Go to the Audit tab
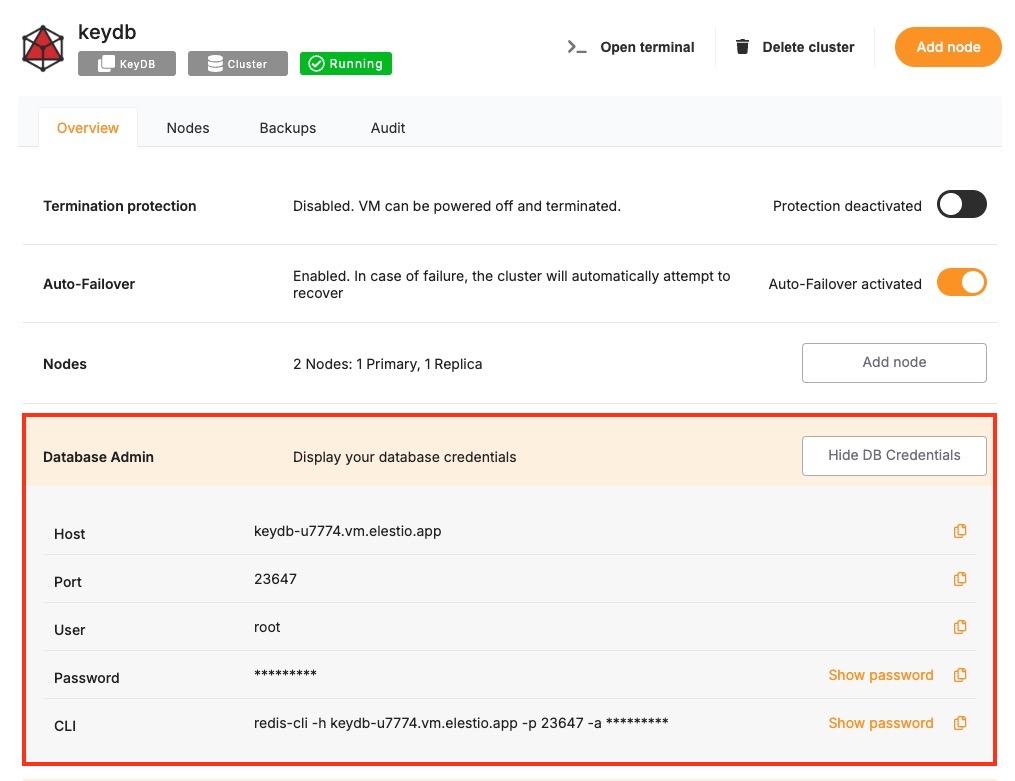1015x781 pixels. (388, 128)
